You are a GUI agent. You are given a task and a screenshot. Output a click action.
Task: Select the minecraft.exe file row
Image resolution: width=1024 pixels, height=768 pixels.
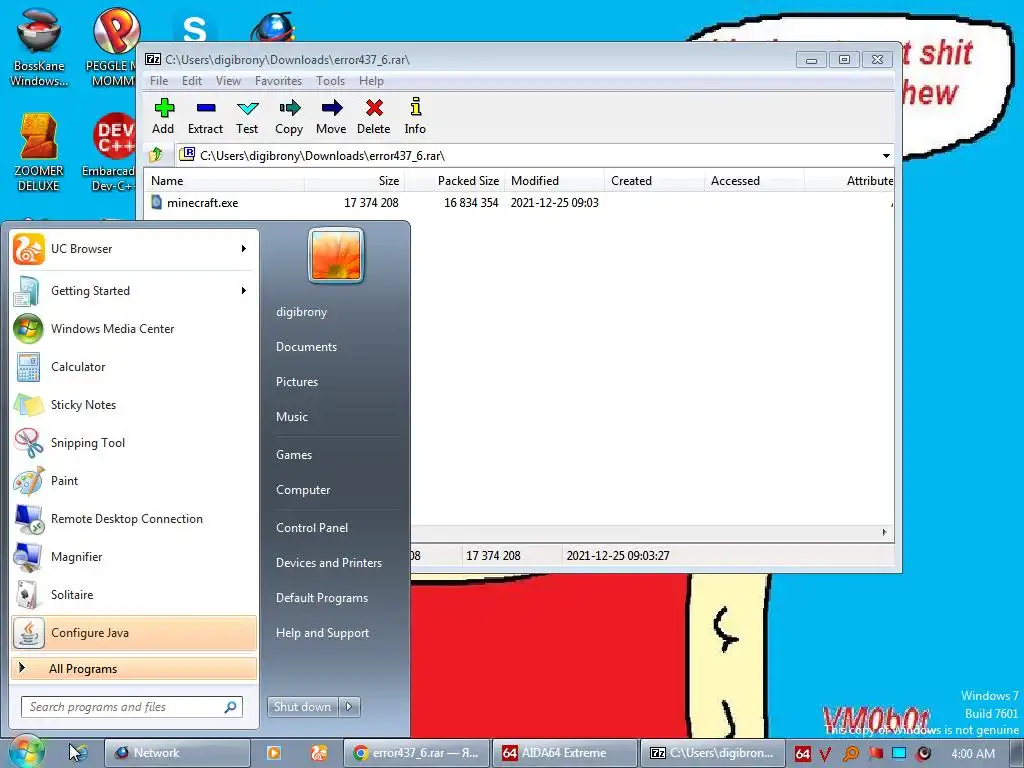pyautogui.click(x=519, y=202)
